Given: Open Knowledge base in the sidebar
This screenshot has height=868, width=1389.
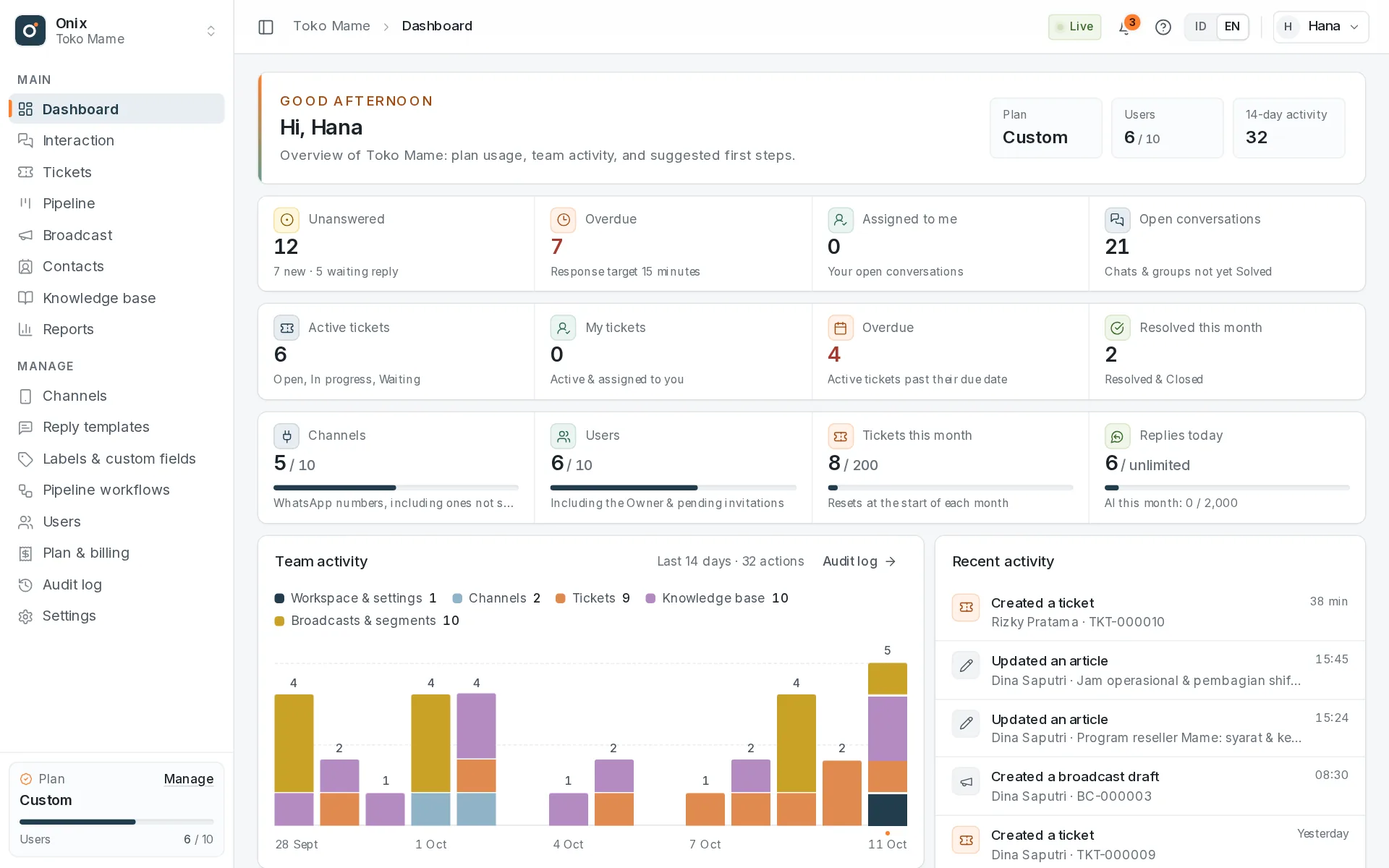Looking at the screenshot, I should click(x=116, y=298).
